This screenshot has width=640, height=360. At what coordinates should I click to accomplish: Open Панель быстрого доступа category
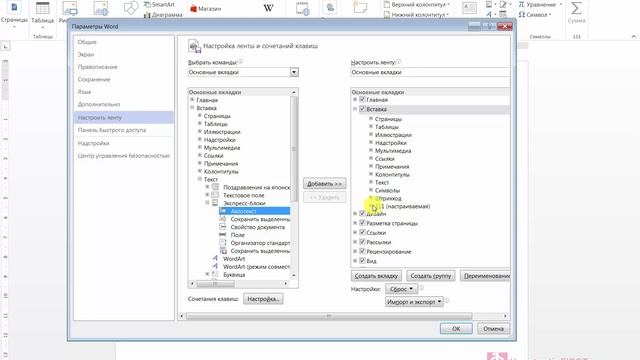click(112, 130)
